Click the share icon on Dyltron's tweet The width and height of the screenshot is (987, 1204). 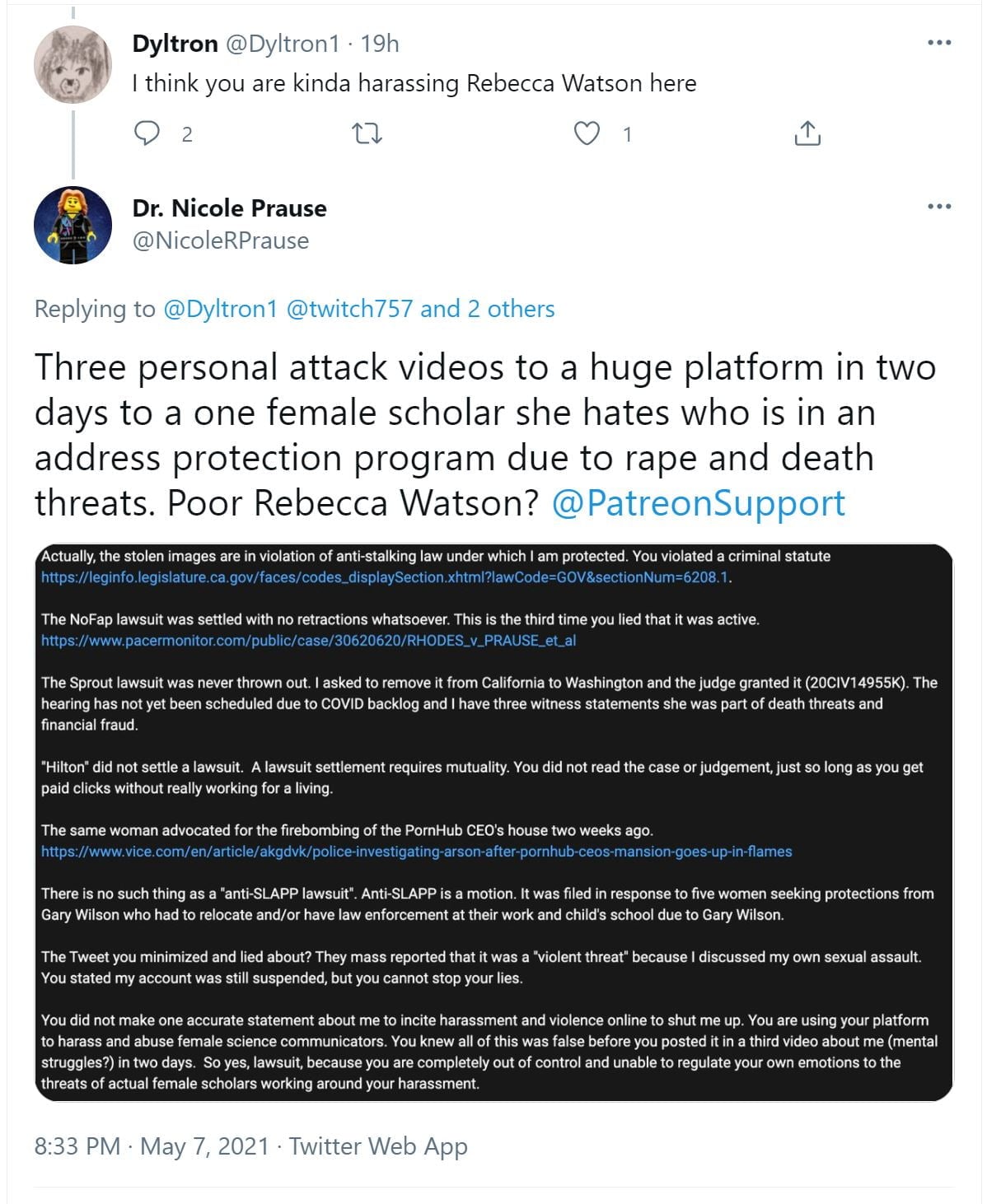(x=807, y=133)
